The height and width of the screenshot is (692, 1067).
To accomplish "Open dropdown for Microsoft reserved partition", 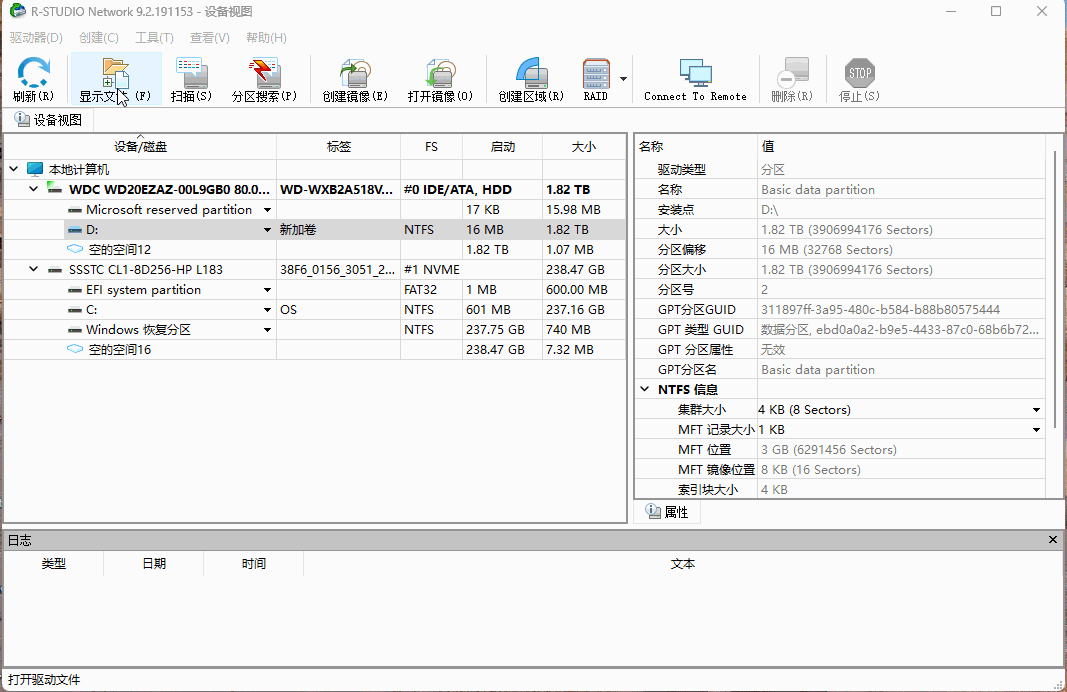I will 267,210.
